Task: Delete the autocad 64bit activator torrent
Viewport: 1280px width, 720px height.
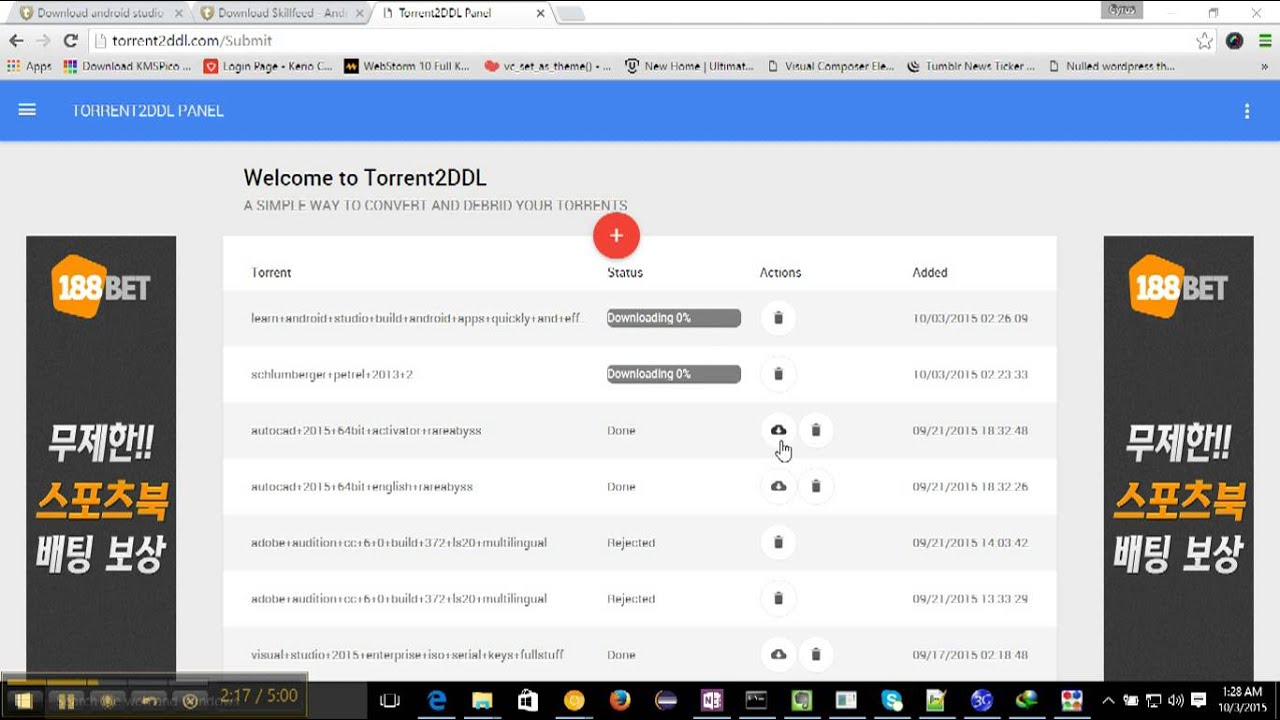Action: click(x=815, y=430)
